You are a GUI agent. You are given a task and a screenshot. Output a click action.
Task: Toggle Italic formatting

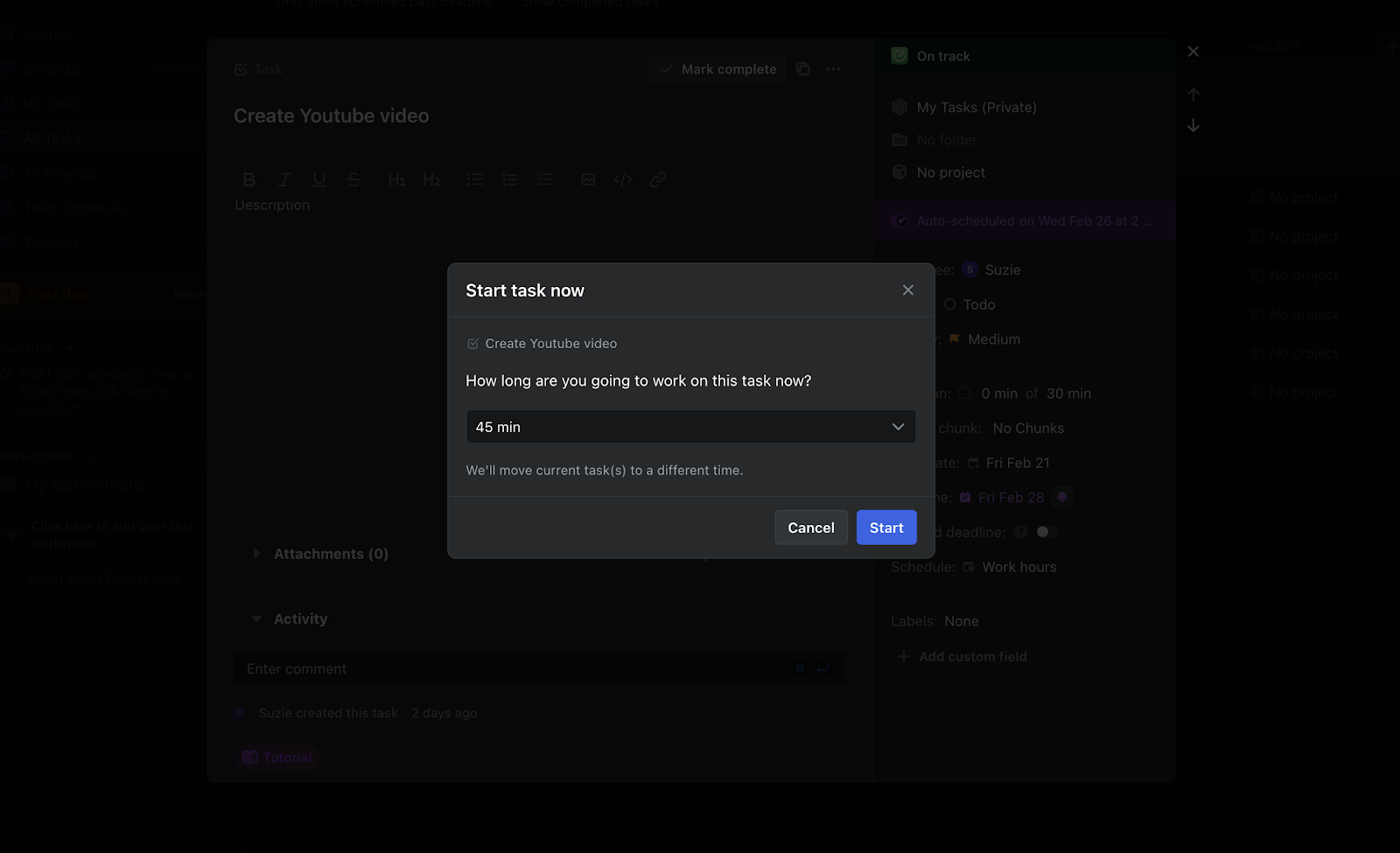point(284,179)
